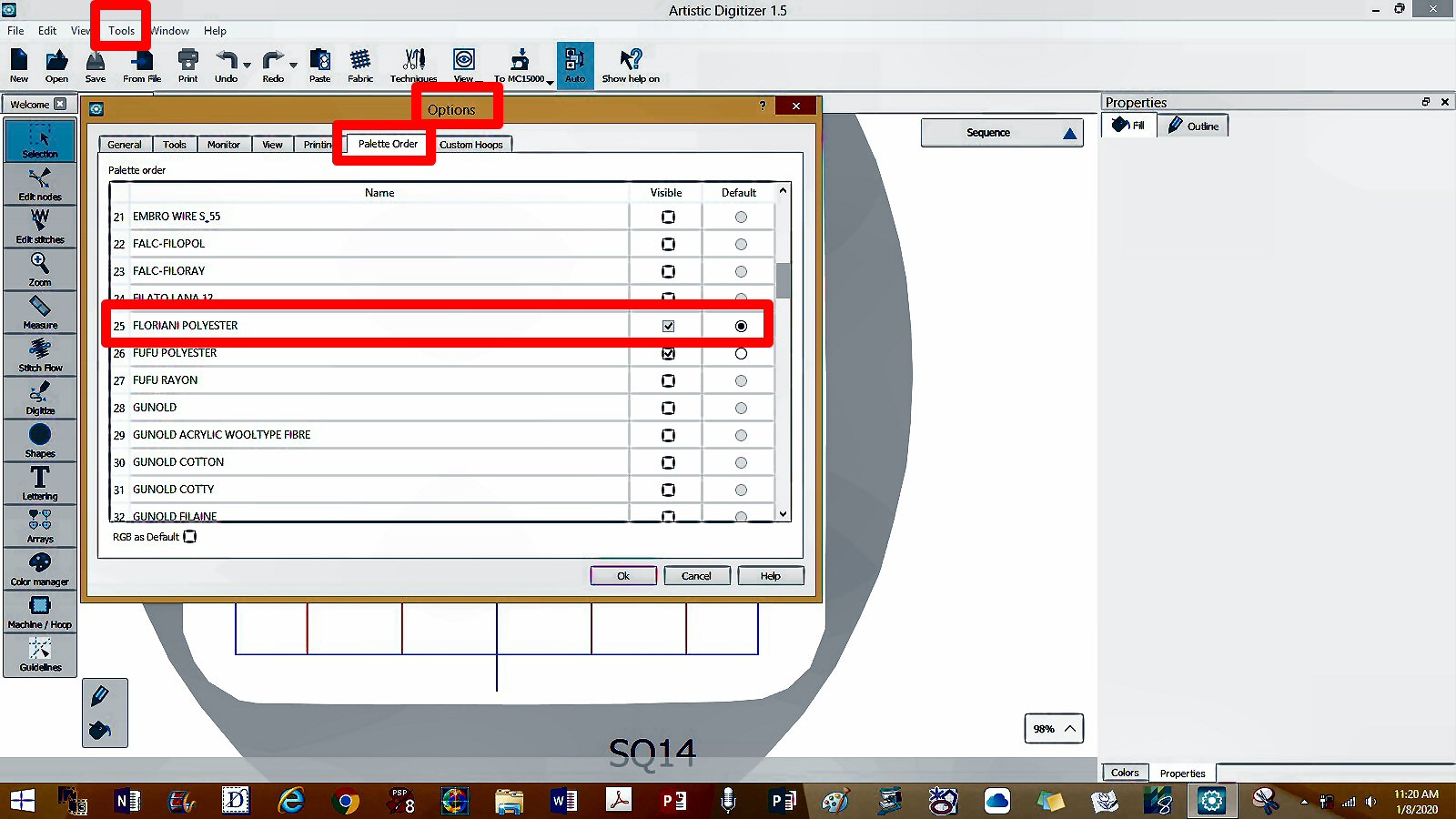Expand the Sequence panel arrow
Screen dimensions: 1456x819
pyautogui.click(x=1070, y=134)
